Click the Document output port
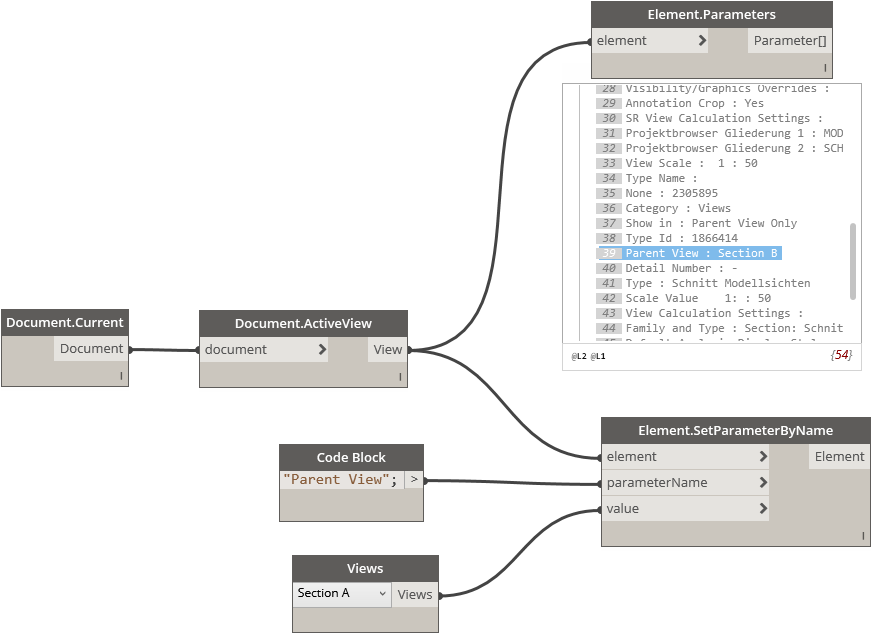 91,349
